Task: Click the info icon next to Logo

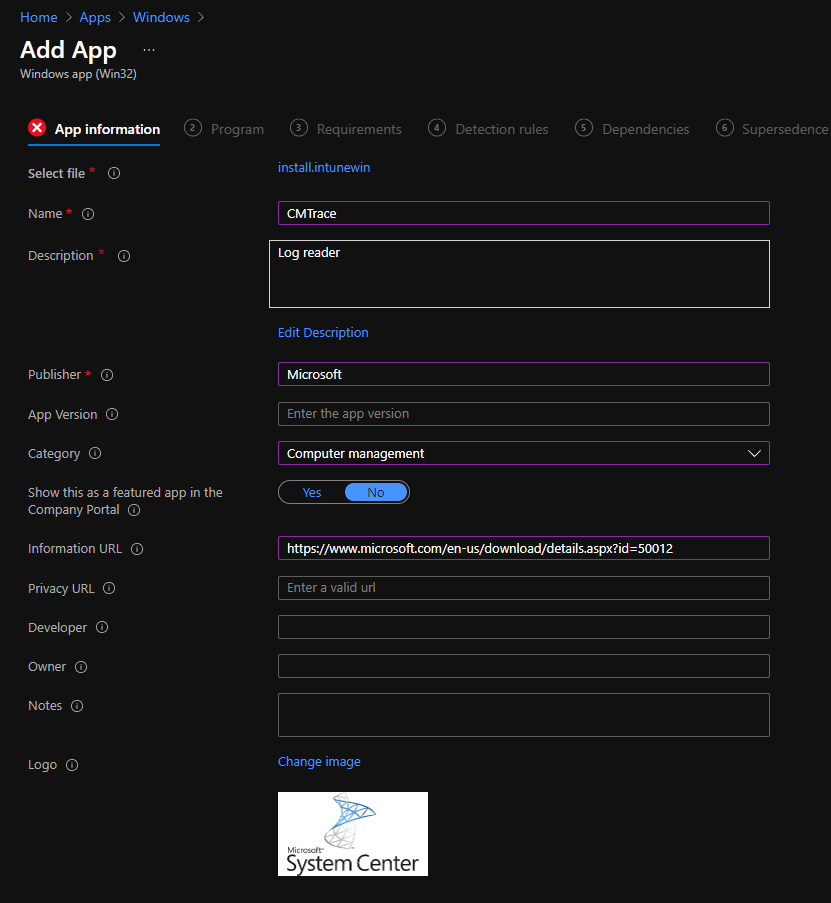Action: pyautogui.click(x=72, y=765)
